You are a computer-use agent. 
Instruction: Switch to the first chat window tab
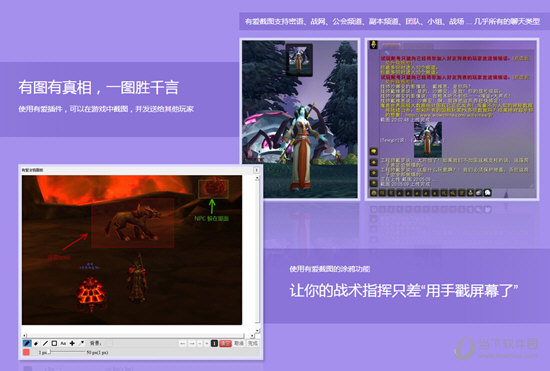(391, 46)
